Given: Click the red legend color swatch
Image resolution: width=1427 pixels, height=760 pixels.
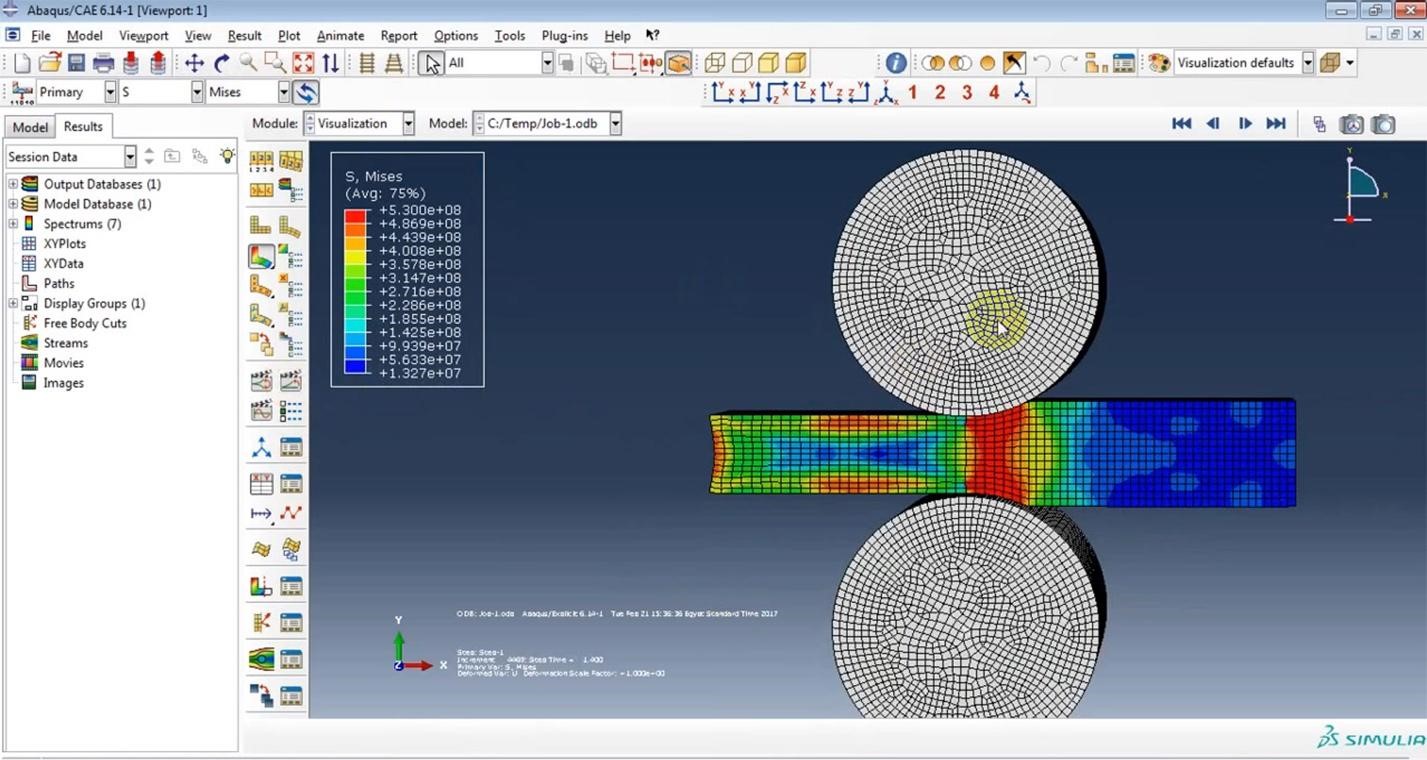Looking at the screenshot, I should pos(355,217).
